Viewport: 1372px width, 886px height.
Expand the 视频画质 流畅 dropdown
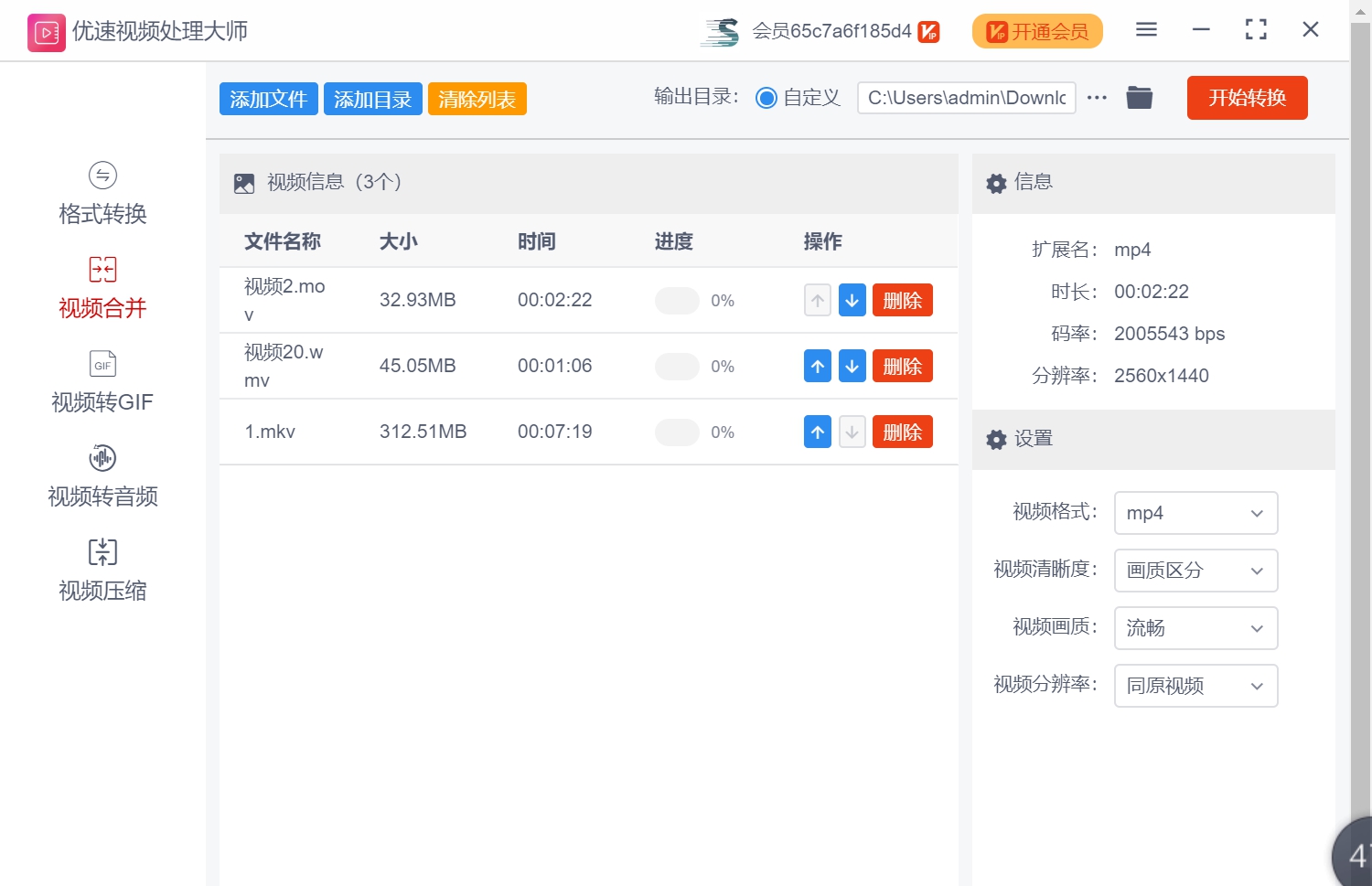pyautogui.click(x=1195, y=628)
